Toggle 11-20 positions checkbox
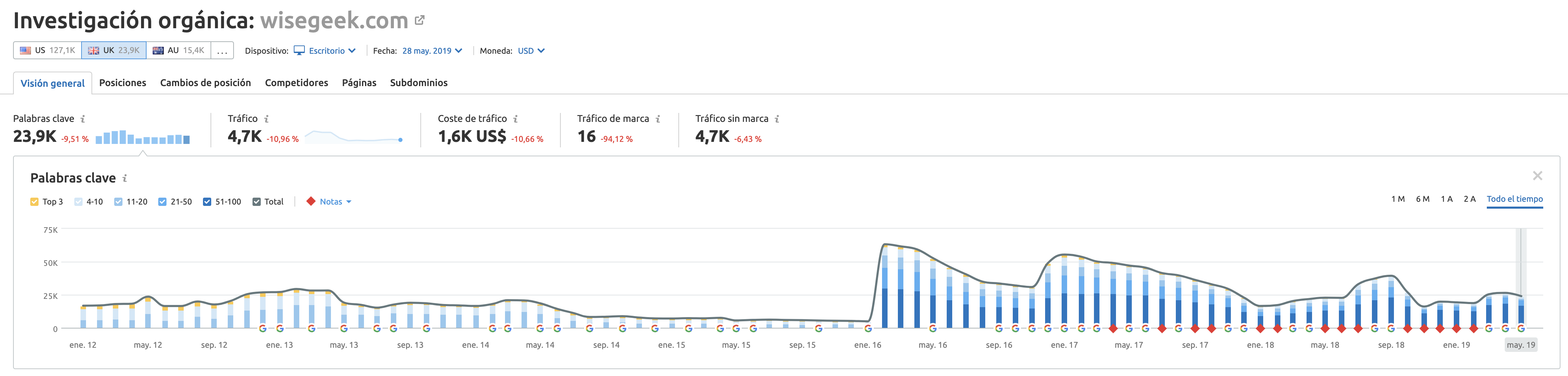Screen dimensions: 1568x376 click(x=118, y=202)
